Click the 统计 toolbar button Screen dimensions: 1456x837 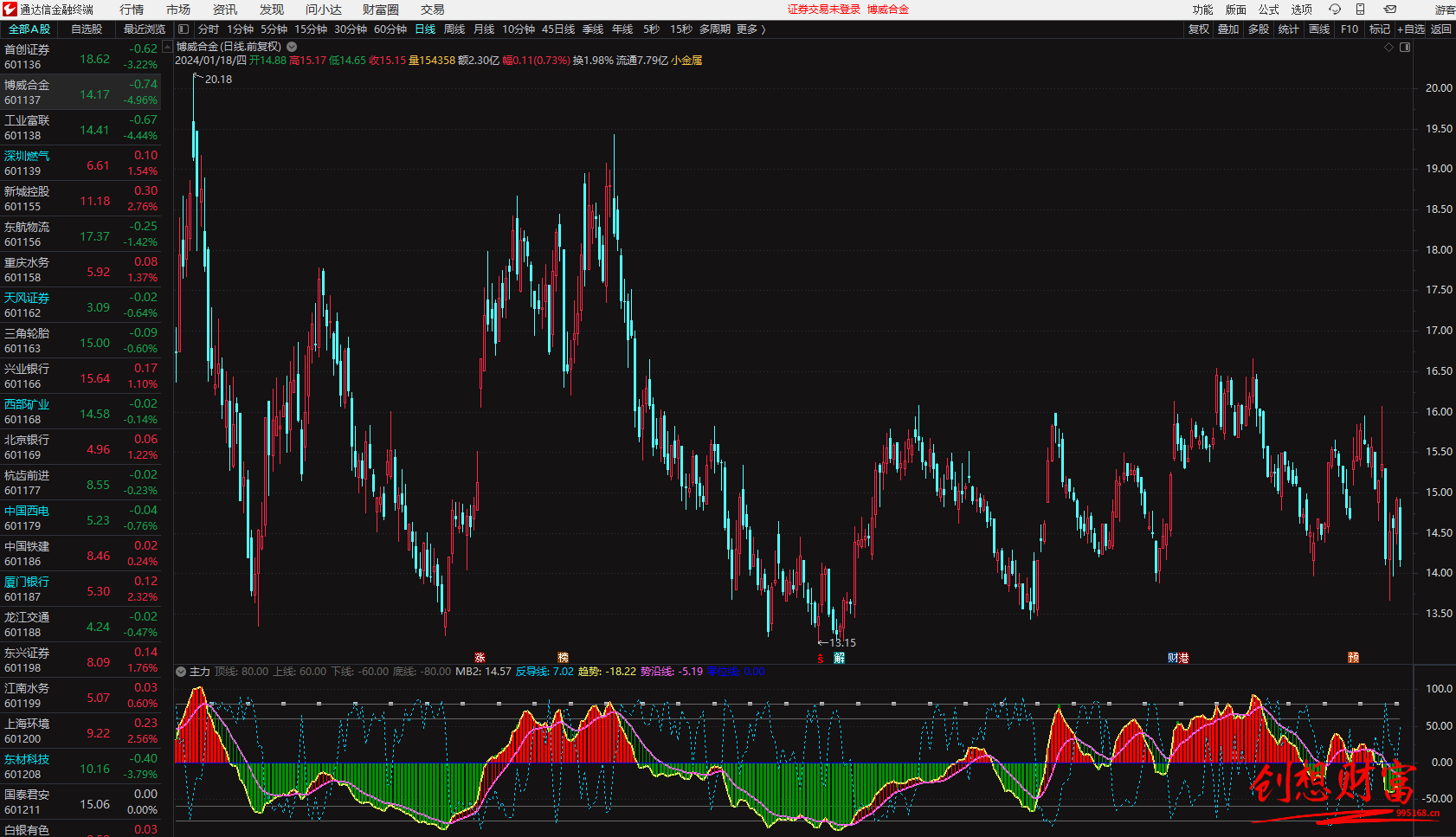pyautogui.click(x=1289, y=29)
